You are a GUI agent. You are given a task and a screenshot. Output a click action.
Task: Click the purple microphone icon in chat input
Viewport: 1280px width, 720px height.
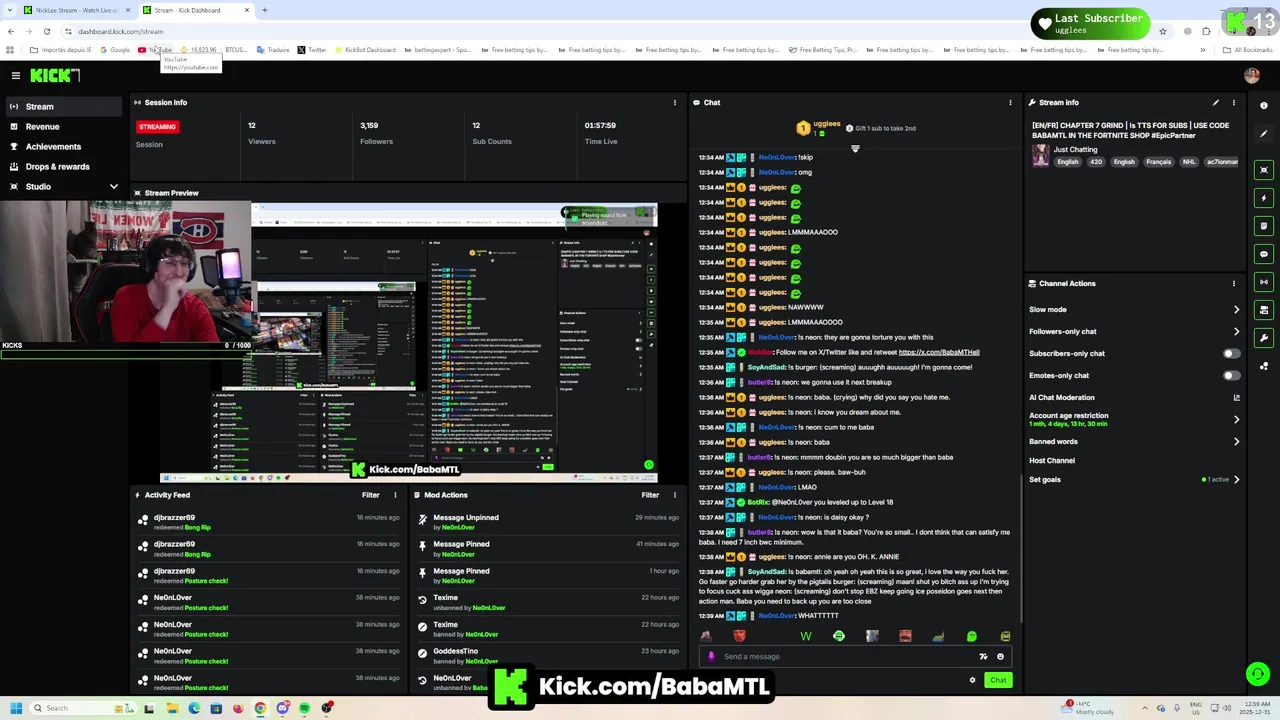tap(711, 657)
